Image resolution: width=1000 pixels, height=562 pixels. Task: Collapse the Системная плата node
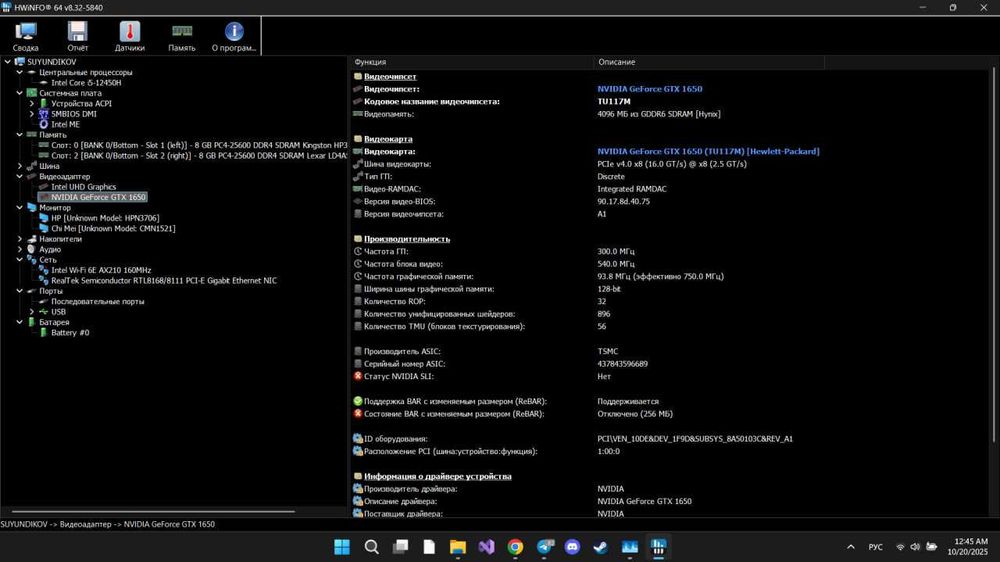click(x=20, y=93)
